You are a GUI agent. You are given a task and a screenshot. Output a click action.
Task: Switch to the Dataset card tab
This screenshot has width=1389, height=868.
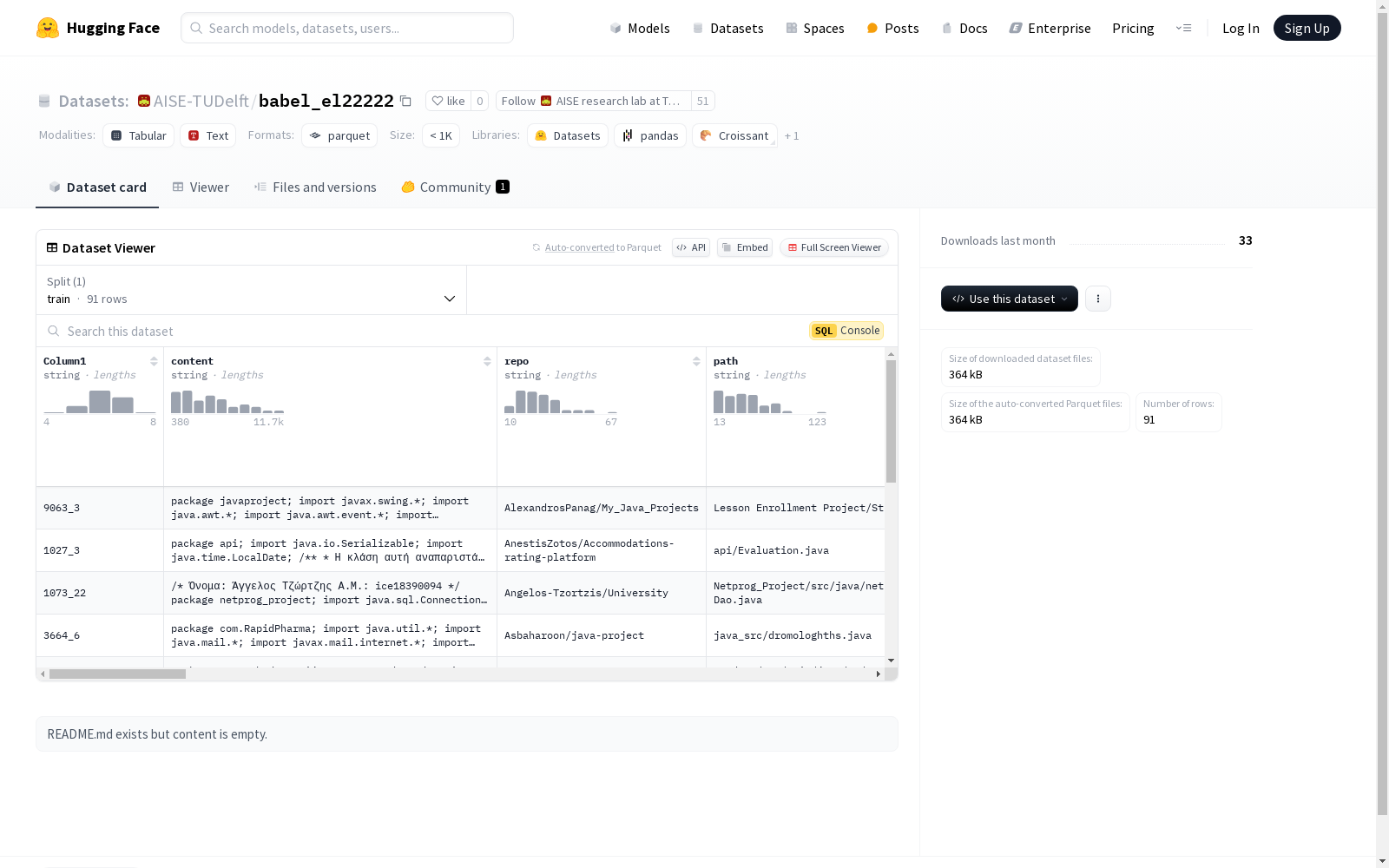click(x=97, y=187)
